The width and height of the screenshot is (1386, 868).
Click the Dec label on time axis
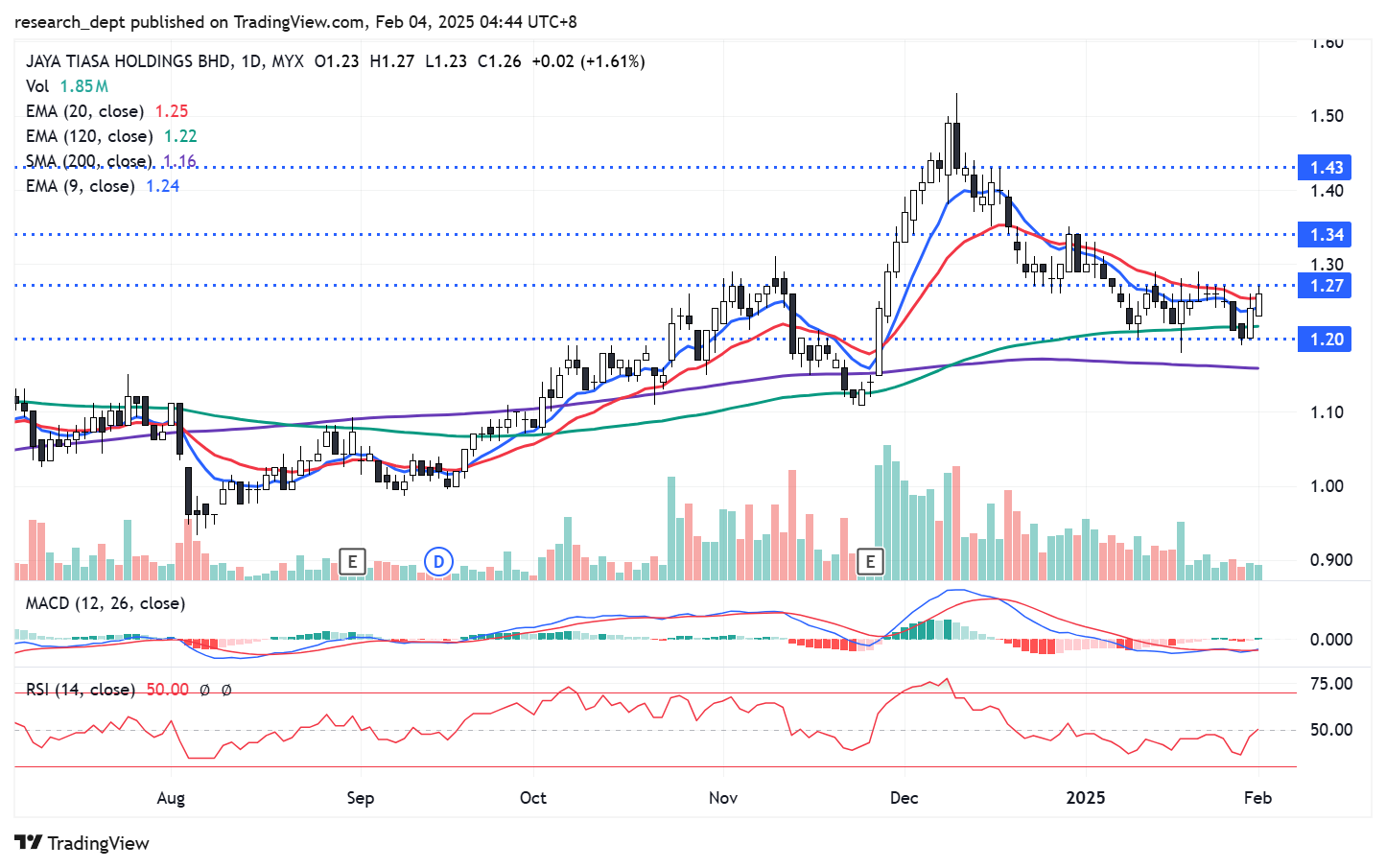[x=904, y=798]
